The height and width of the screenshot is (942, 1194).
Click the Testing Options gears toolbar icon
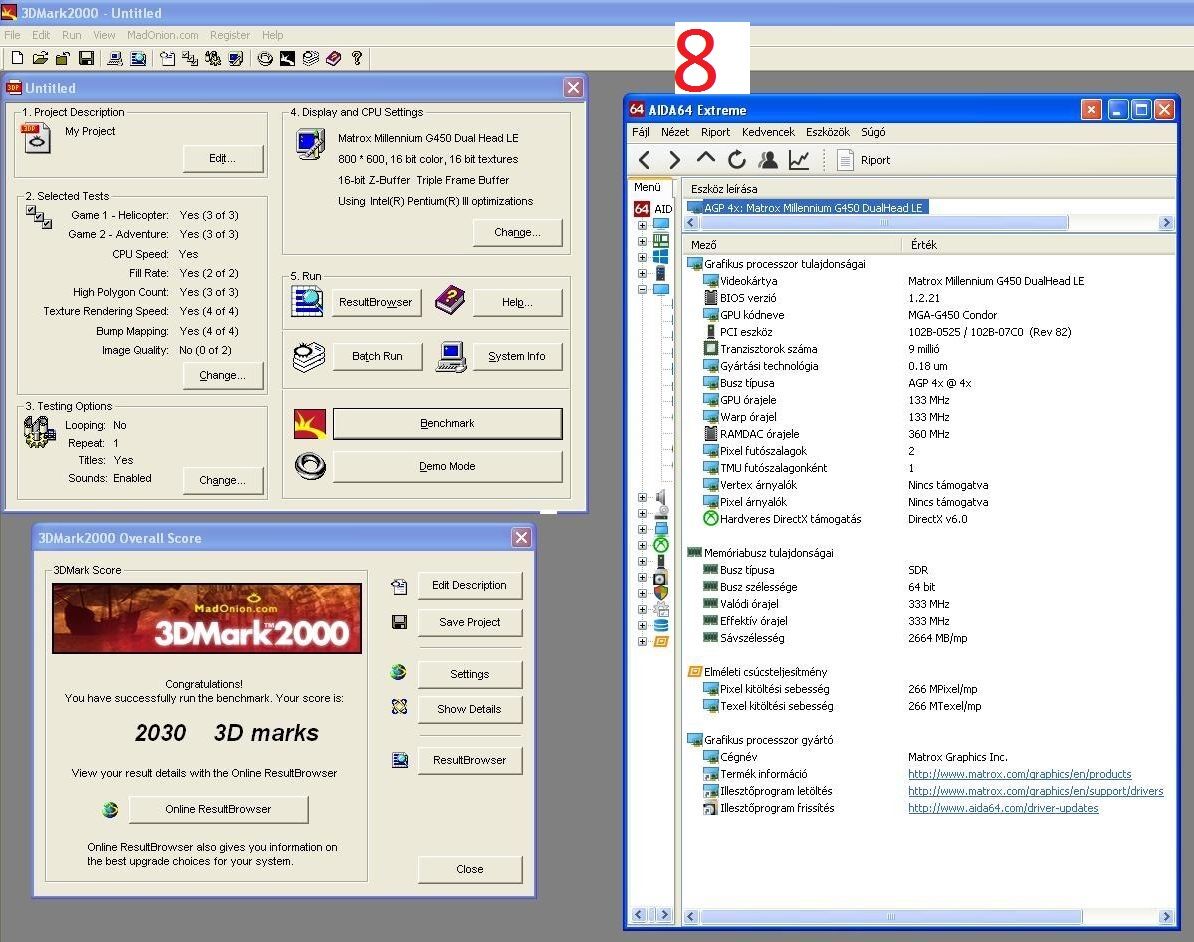(x=213, y=58)
